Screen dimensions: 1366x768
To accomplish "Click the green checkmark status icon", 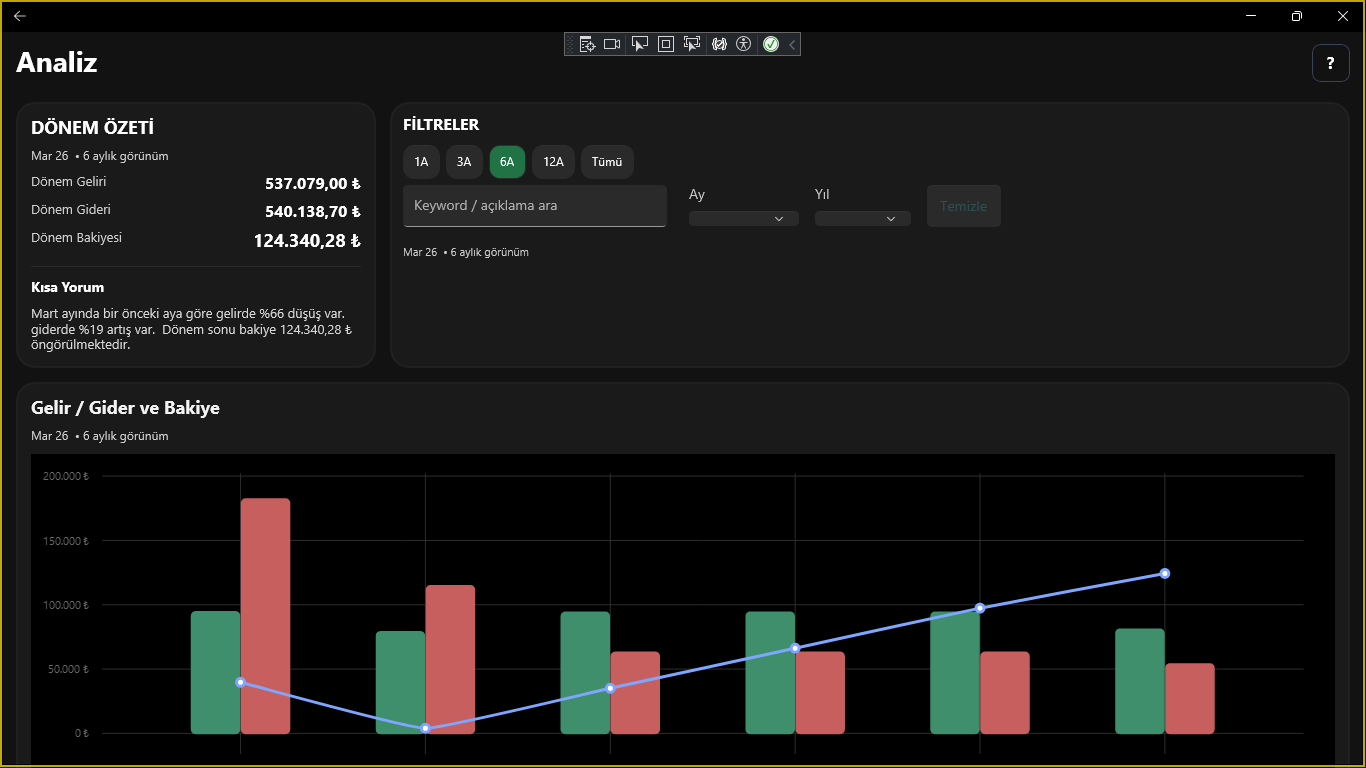I will (x=771, y=44).
